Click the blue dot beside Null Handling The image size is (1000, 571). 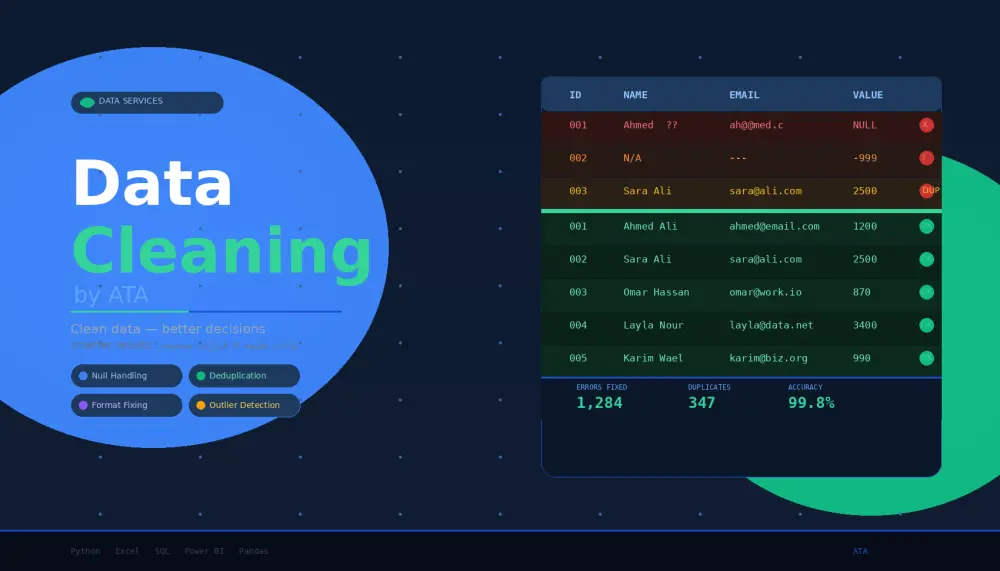click(x=83, y=376)
